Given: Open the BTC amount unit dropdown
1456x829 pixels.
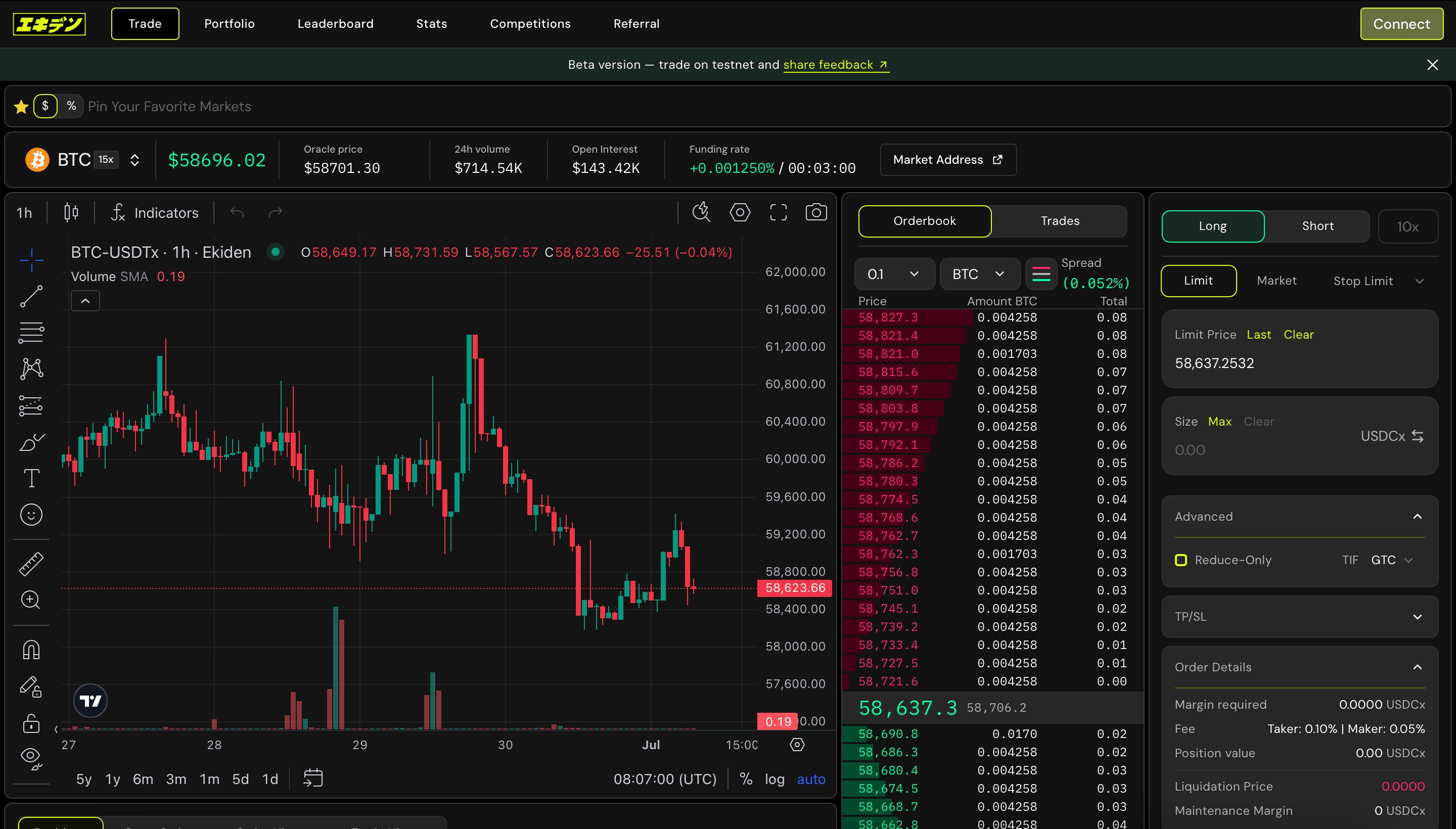Looking at the screenshot, I should [x=979, y=274].
